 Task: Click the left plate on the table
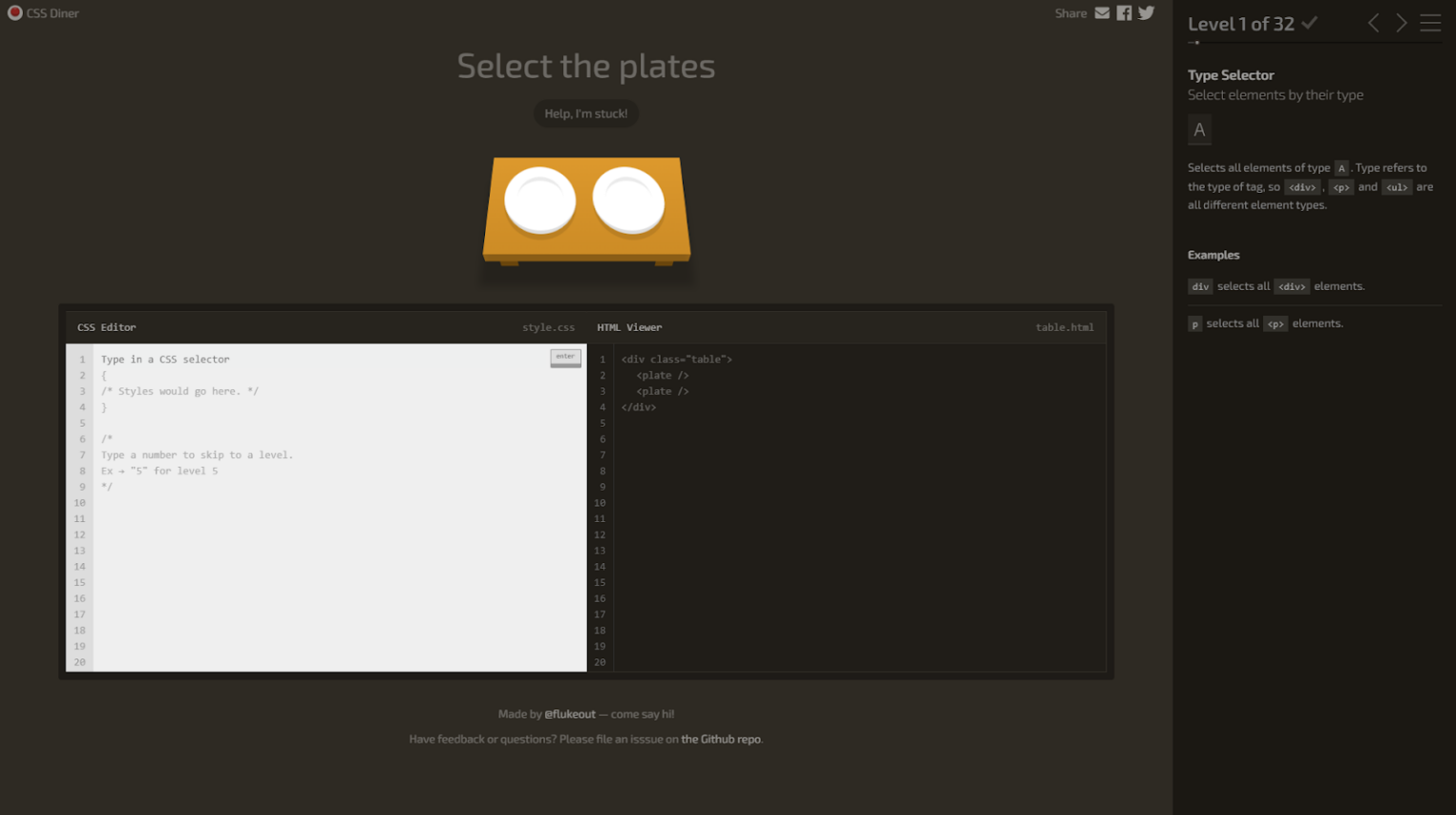[x=539, y=199]
